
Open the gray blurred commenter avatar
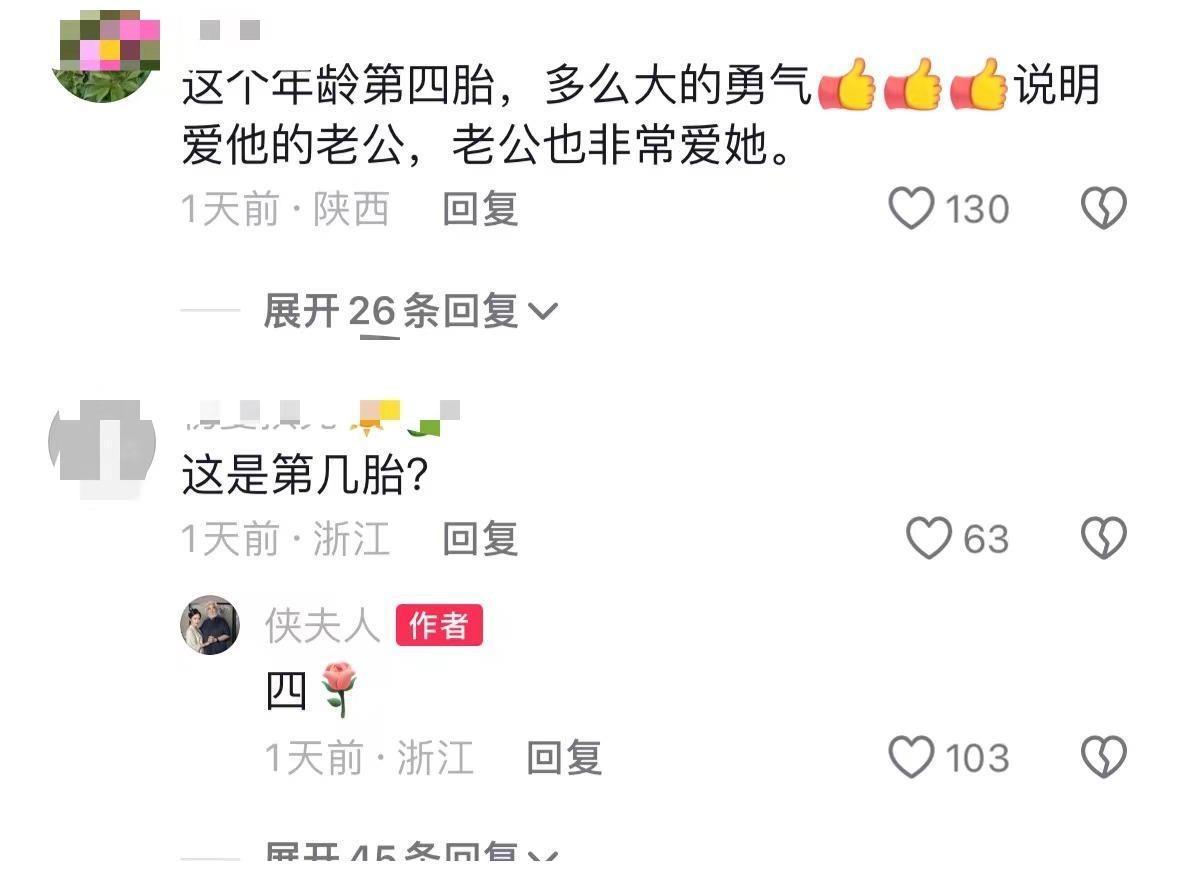click(102, 449)
